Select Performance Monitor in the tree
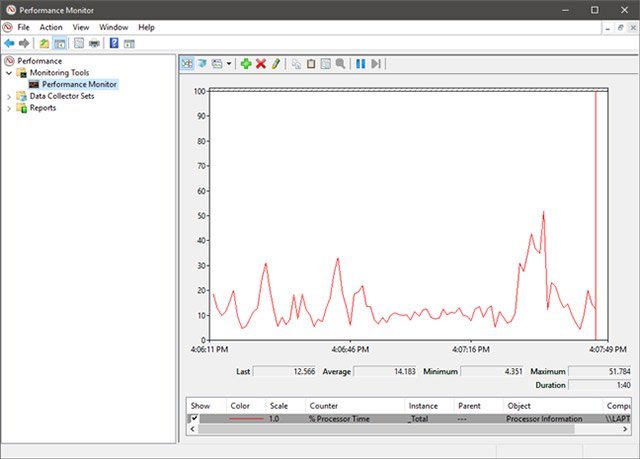 [79, 85]
